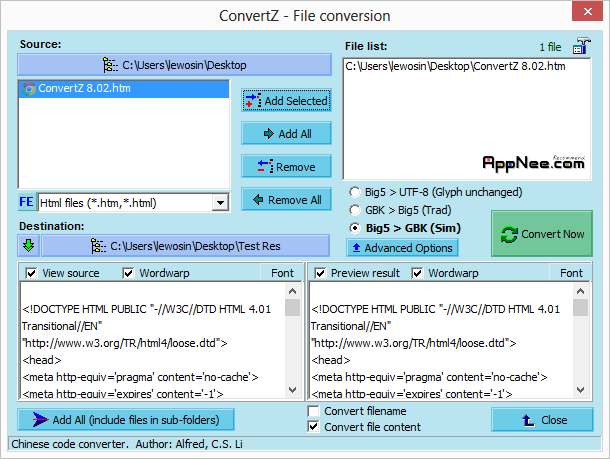Viewport: 610px width, 459px height.
Task: Click the Close button at bottom
Action: tap(542, 420)
